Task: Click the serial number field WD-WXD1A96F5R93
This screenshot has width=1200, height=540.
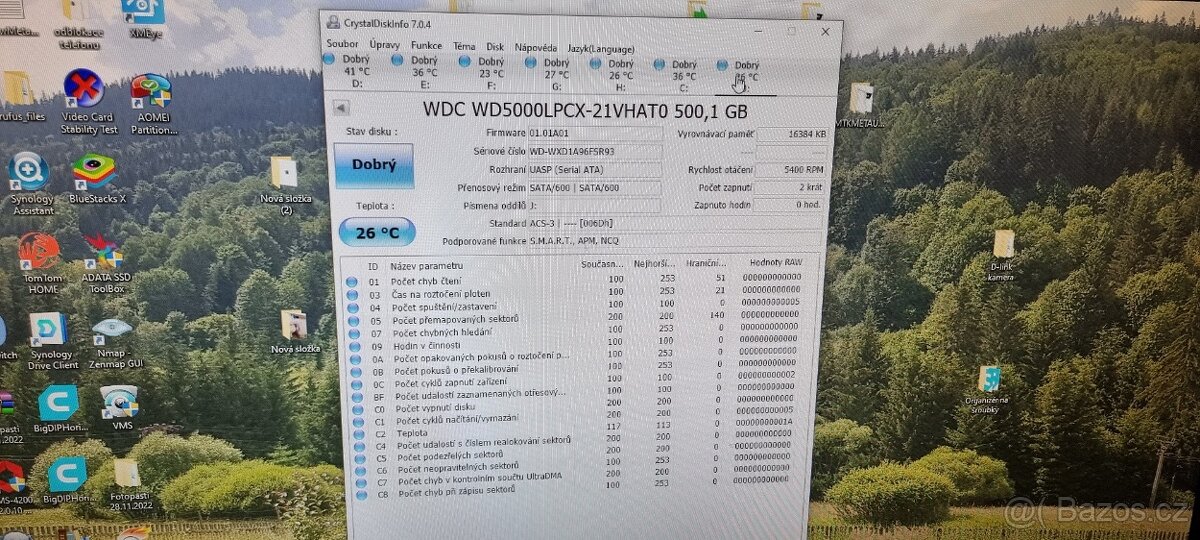Action: click(594, 151)
